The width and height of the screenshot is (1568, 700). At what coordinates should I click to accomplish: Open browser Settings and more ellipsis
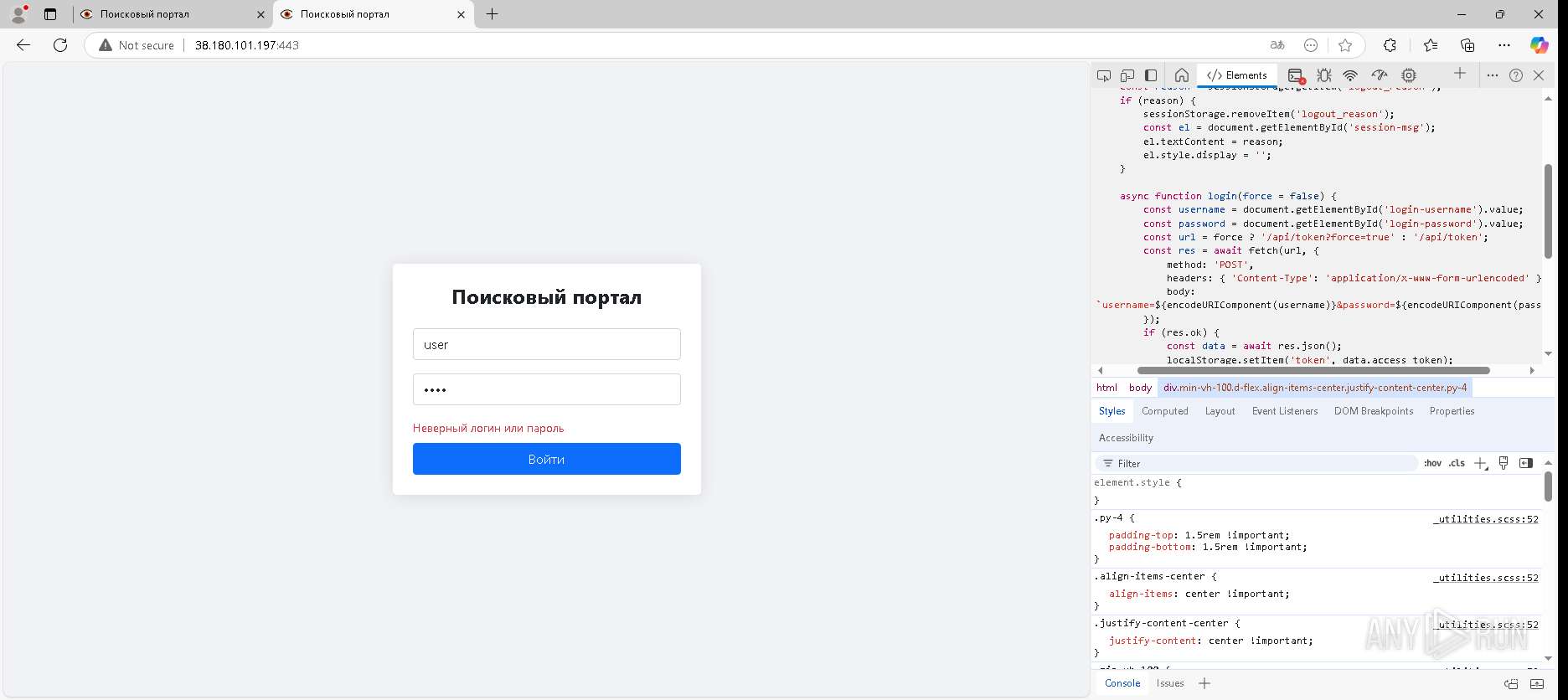[x=1504, y=45]
